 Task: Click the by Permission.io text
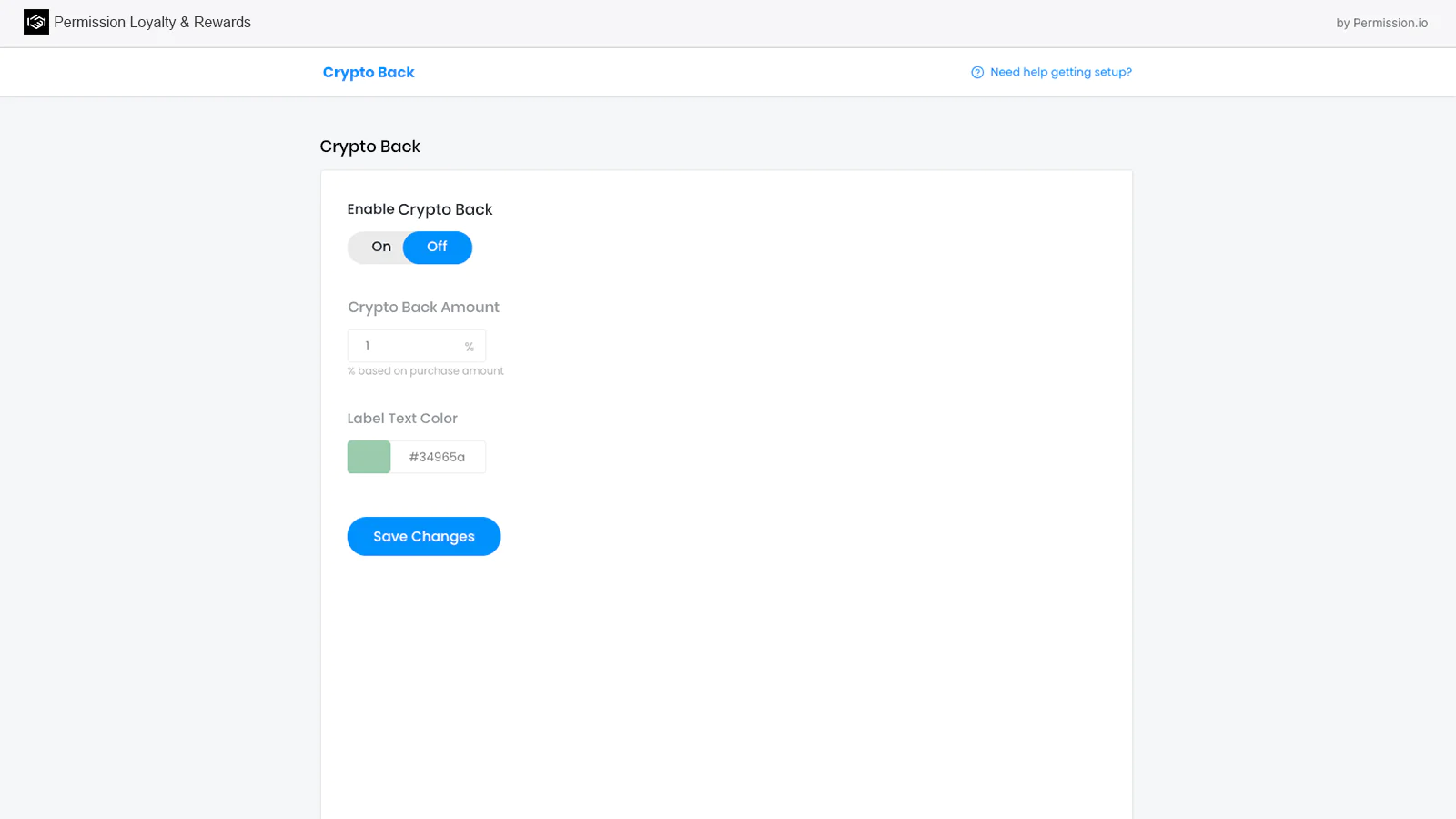(x=1381, y=23)
